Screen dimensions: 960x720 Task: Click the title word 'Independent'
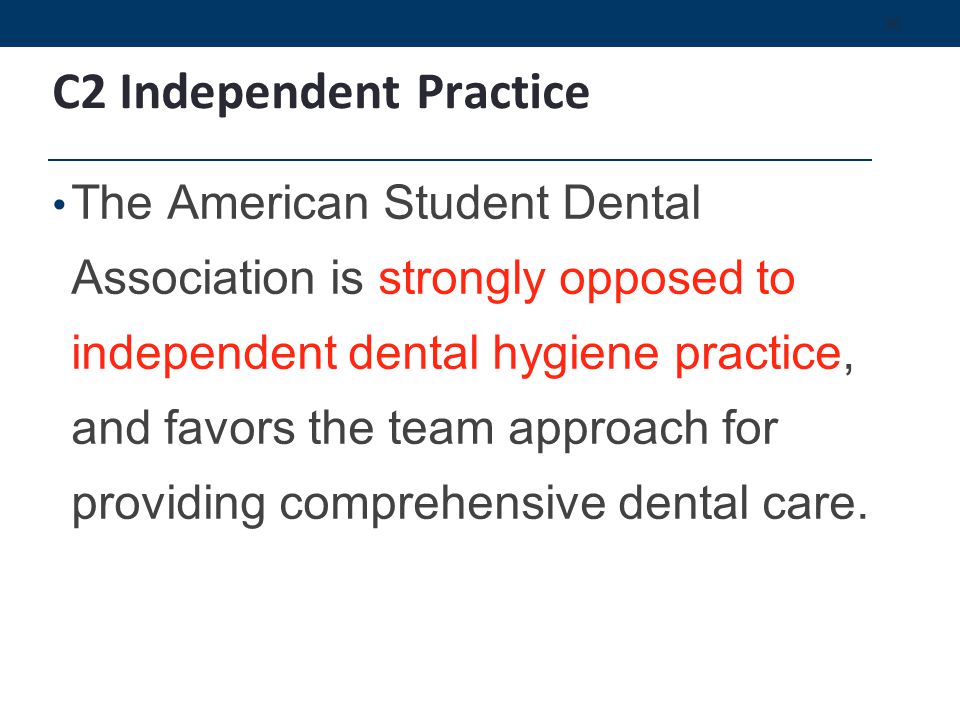point(260,93)
